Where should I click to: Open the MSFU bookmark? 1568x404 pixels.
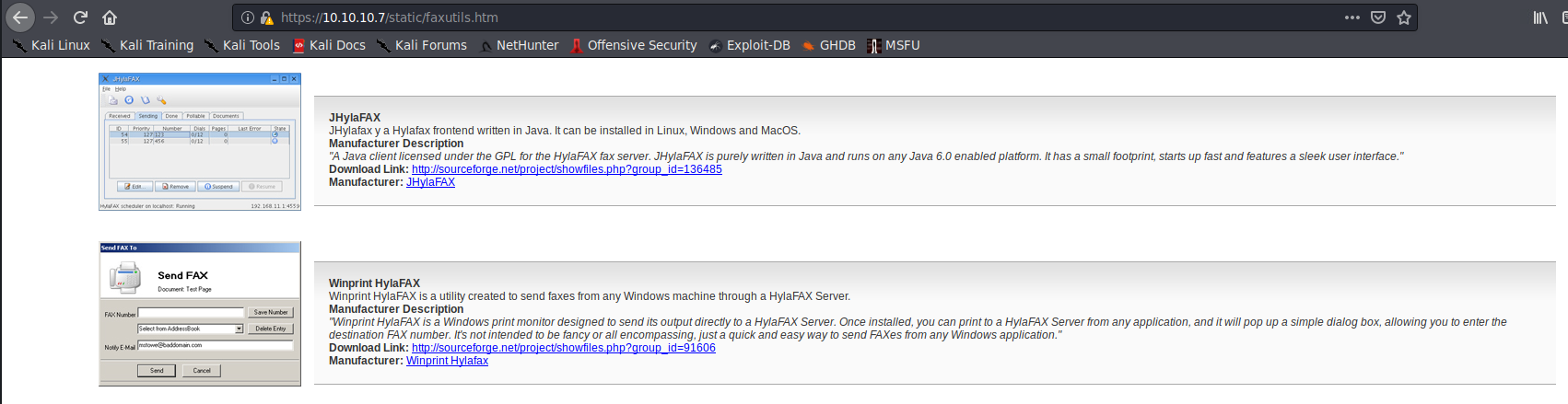(x=894, y=45)
